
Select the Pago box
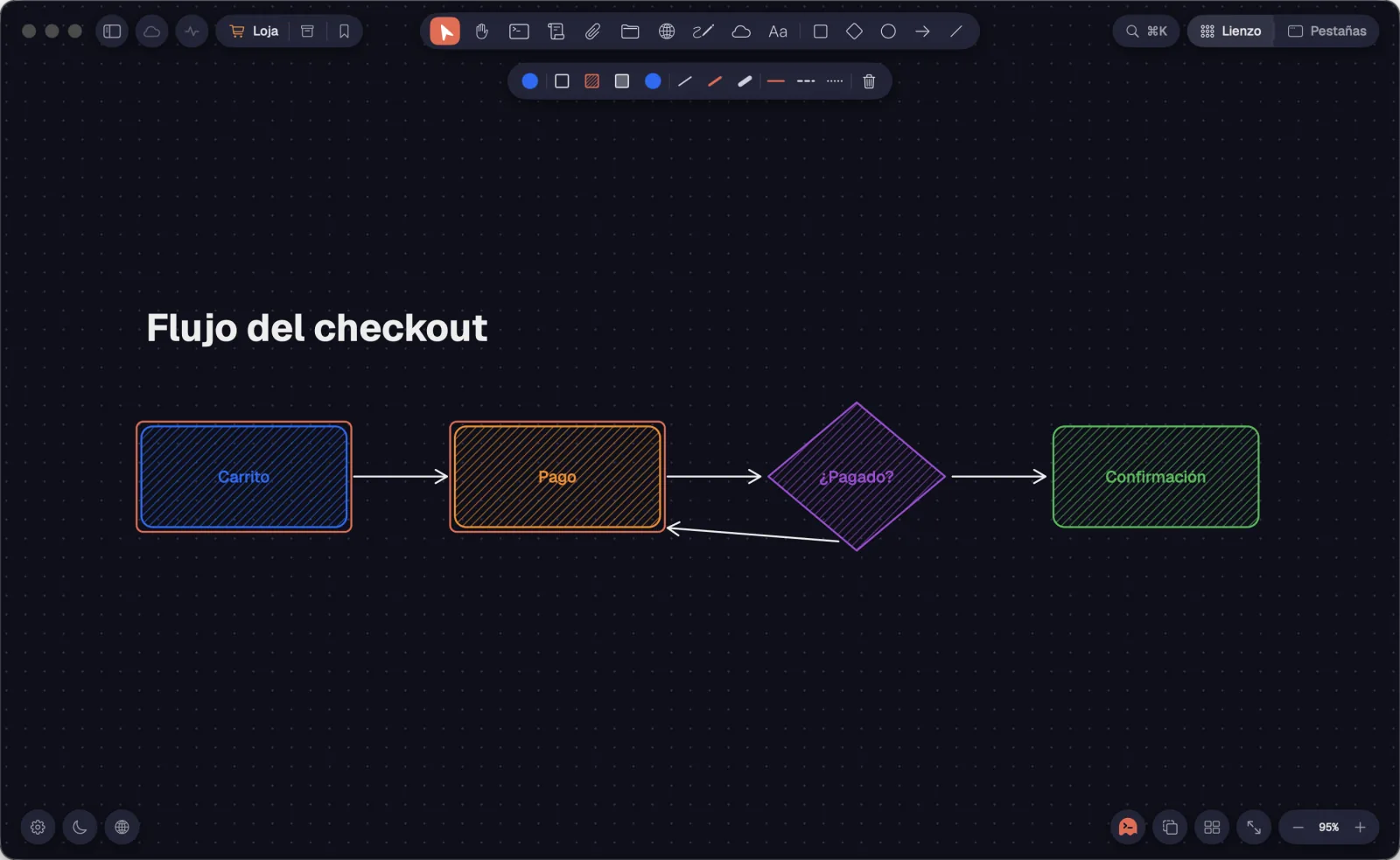coord(557,477)
